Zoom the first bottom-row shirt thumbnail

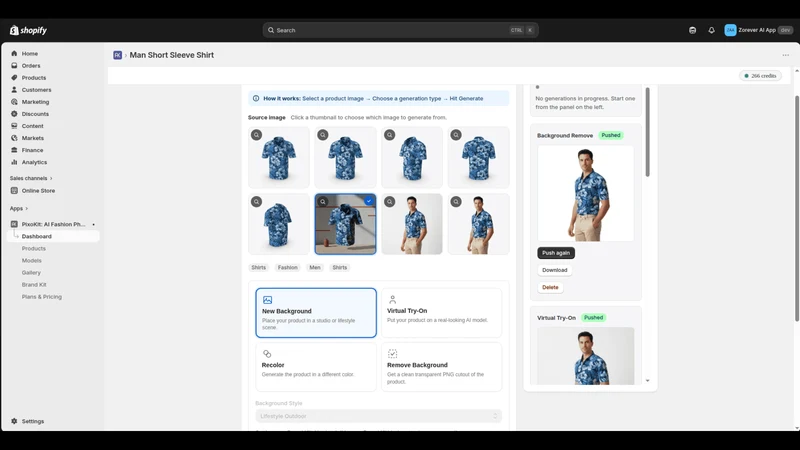coord(257,202)
